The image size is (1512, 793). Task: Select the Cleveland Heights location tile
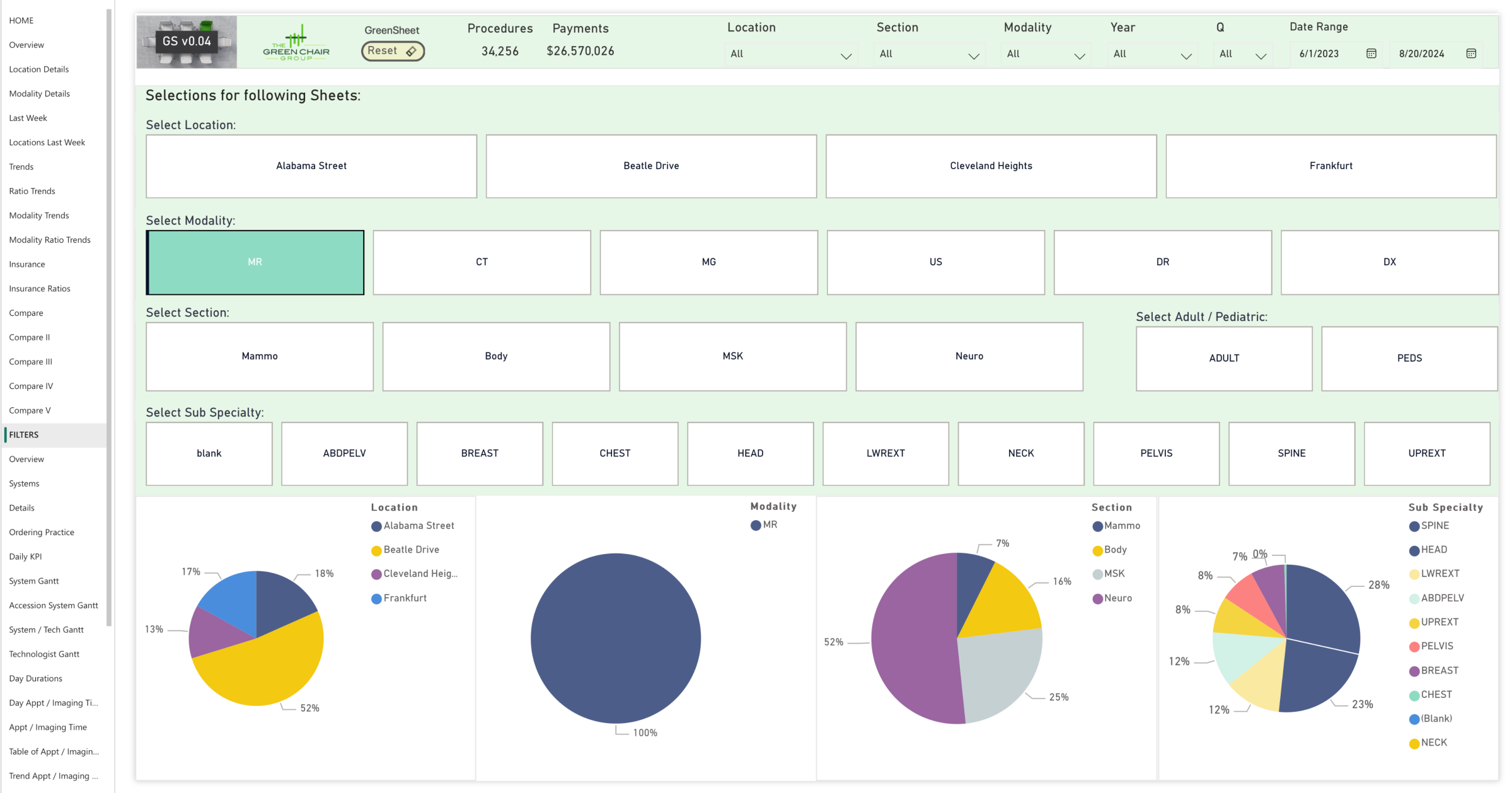pos(990,166)
